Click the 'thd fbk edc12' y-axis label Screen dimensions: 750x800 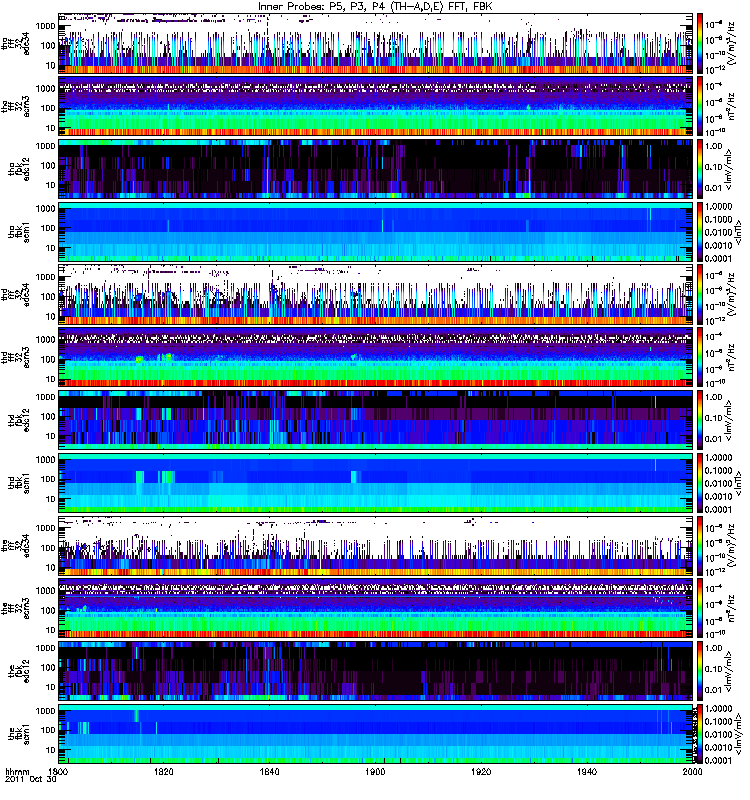tap(19, 420)
